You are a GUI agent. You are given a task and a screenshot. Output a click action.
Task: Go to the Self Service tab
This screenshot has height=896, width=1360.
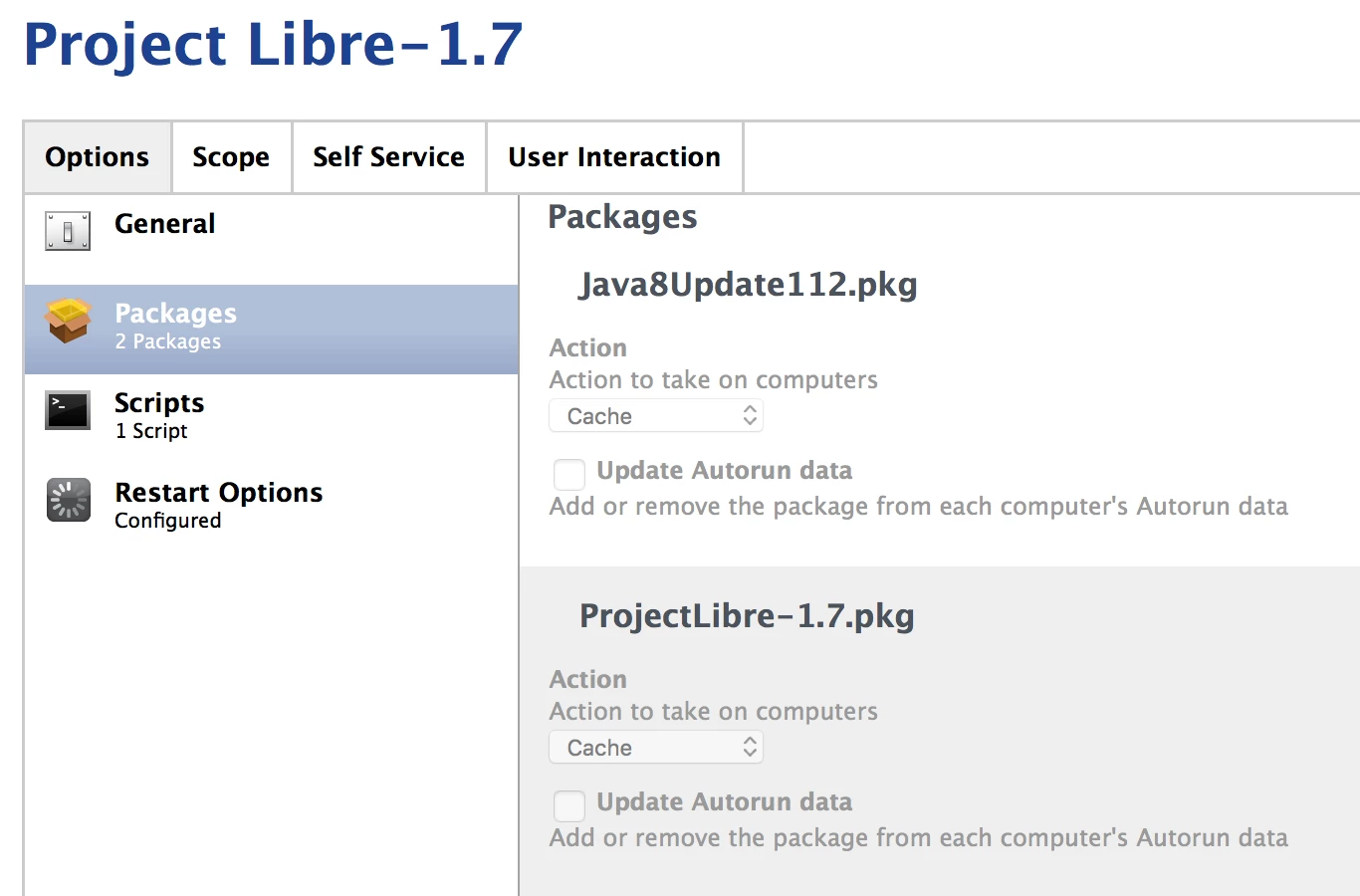coord(389,157)
